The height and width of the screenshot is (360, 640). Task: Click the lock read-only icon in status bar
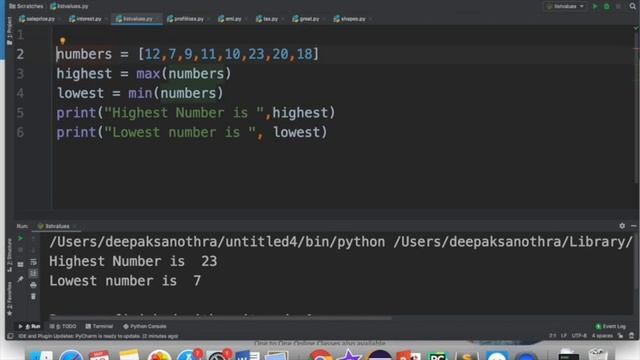pos(620,336)
